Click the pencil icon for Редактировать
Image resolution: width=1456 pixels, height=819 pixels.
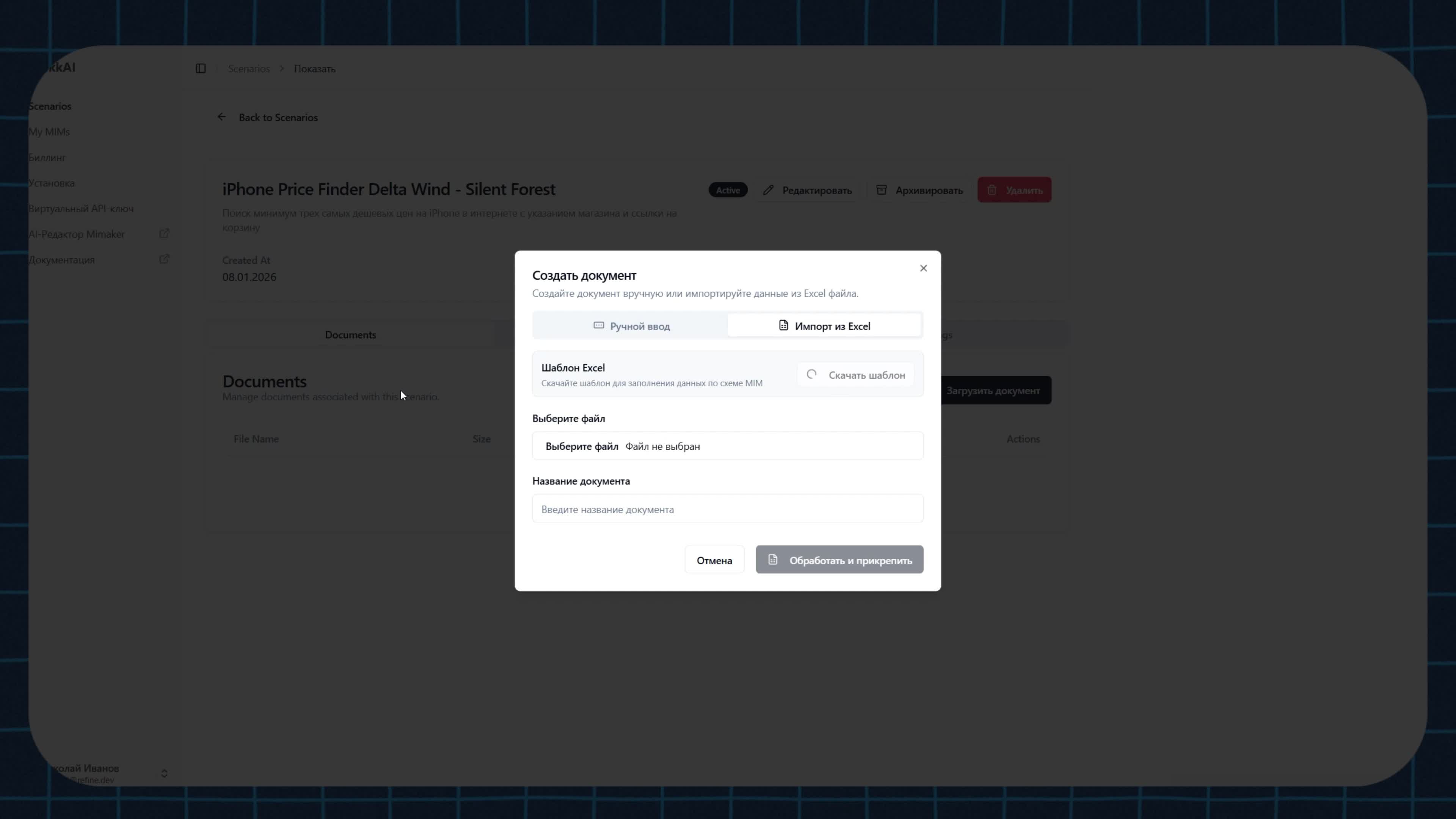click(x=767, y=190)
